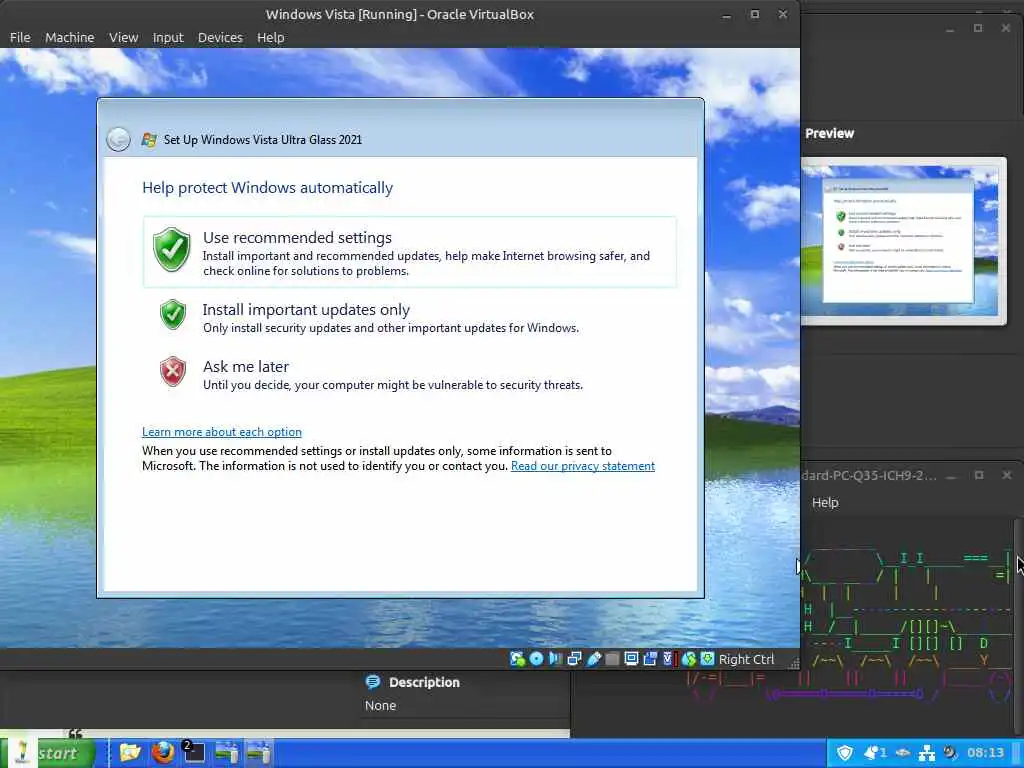Click the Right Ctrl host key indicator
1024x768 pixels.
pyautogui.click(x=746, y=659)
